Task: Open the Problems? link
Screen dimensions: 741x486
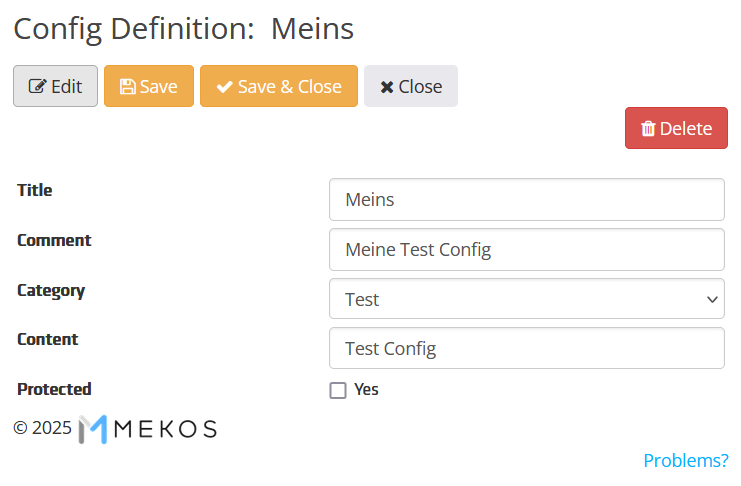Action: tap(685, 461)
